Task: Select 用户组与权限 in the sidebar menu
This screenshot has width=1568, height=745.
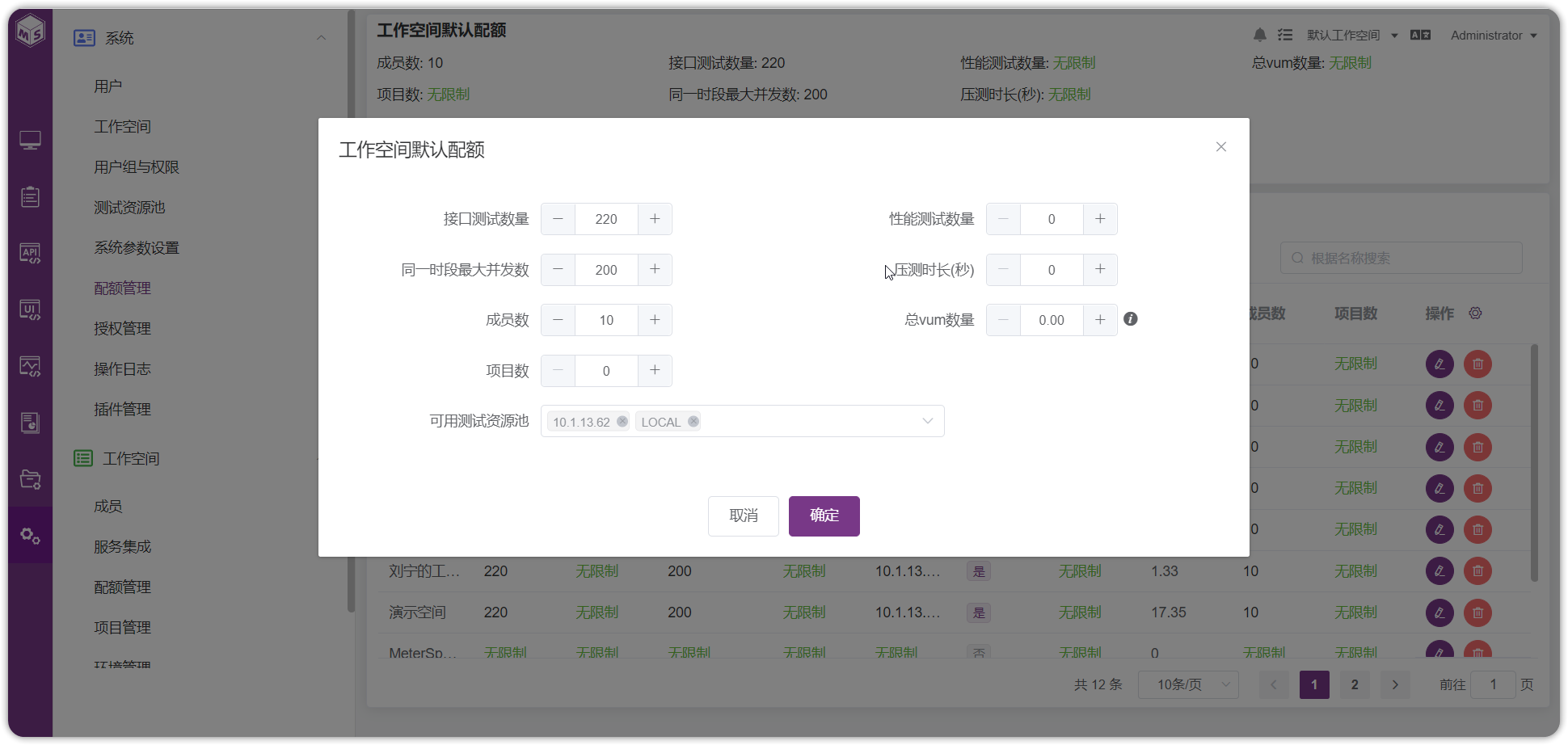Action: click(137, 167)
